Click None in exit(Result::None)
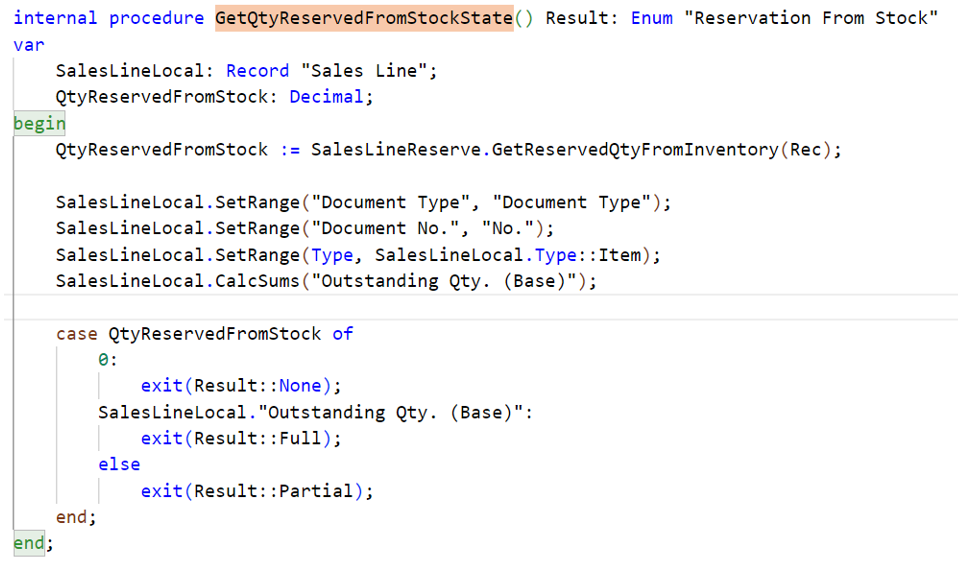This screenshot has height=562, width=958. (x=300, y=386)
